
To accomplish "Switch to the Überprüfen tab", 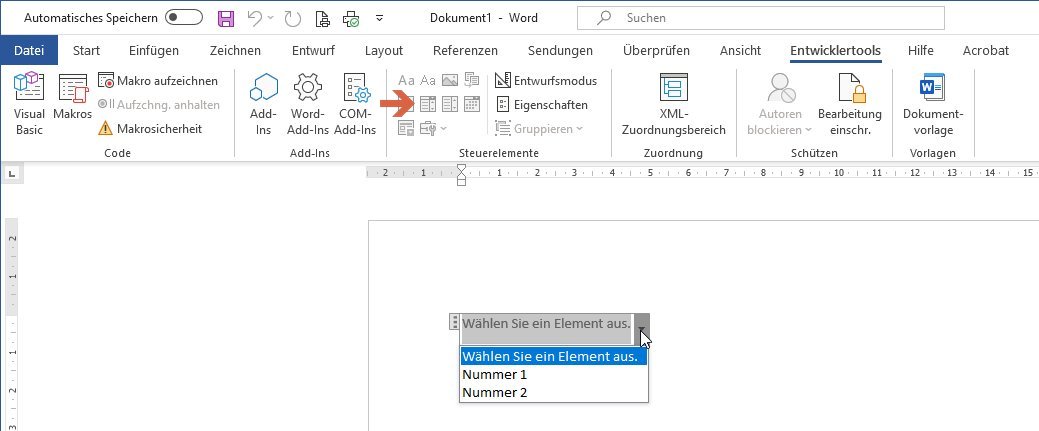I will click(x=656, y=50).
